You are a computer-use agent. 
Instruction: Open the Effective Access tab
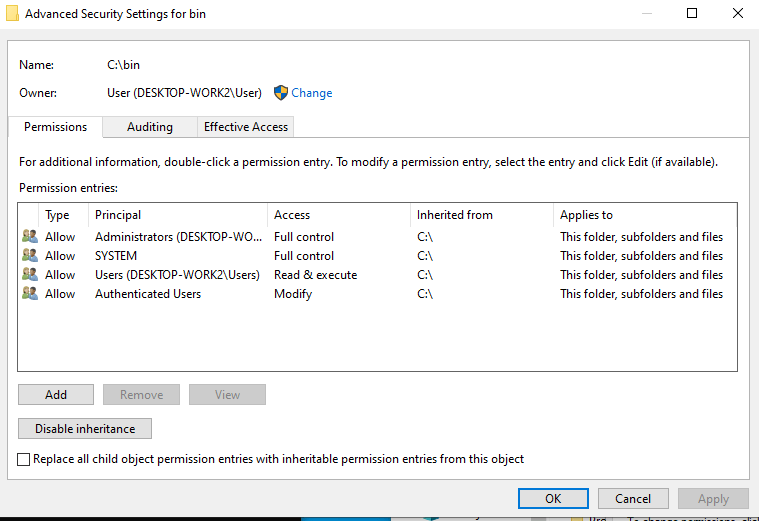(x=245, y=127)
